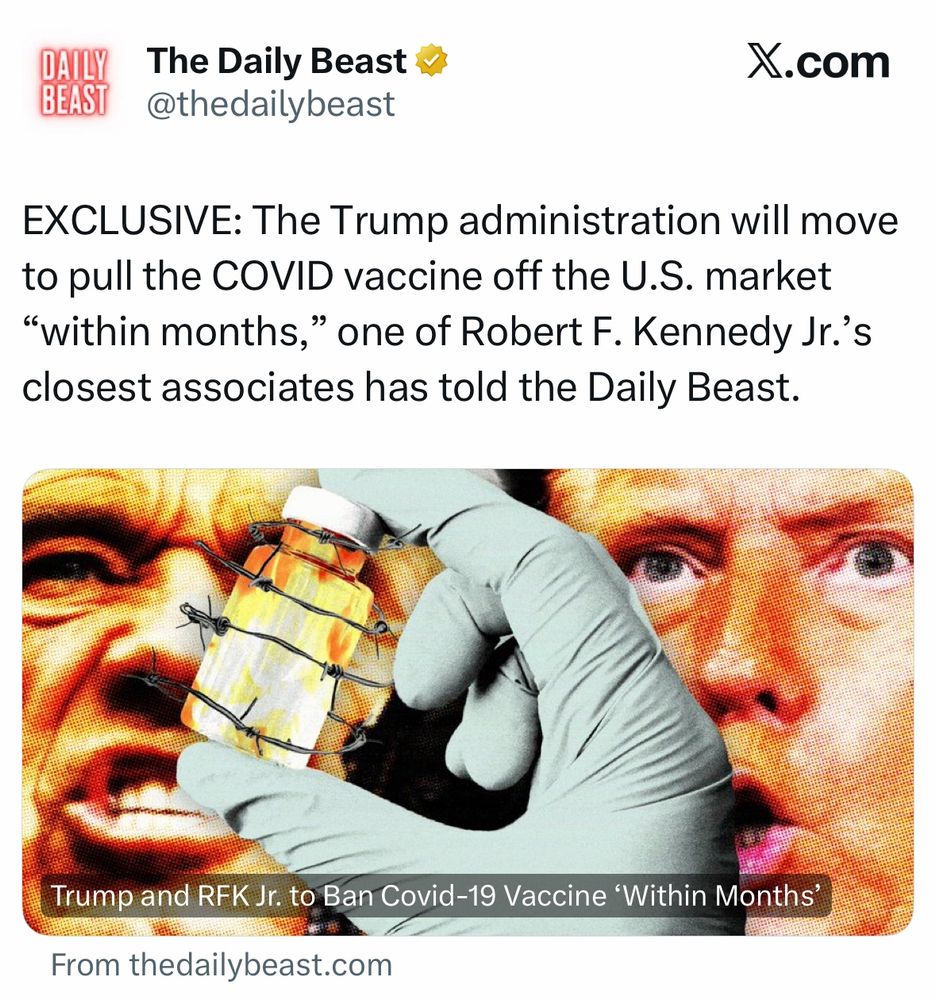Open the 'From thedailybeast.com' link
This screenshot has height=1000, width=936.
click(x=221, y=965)
